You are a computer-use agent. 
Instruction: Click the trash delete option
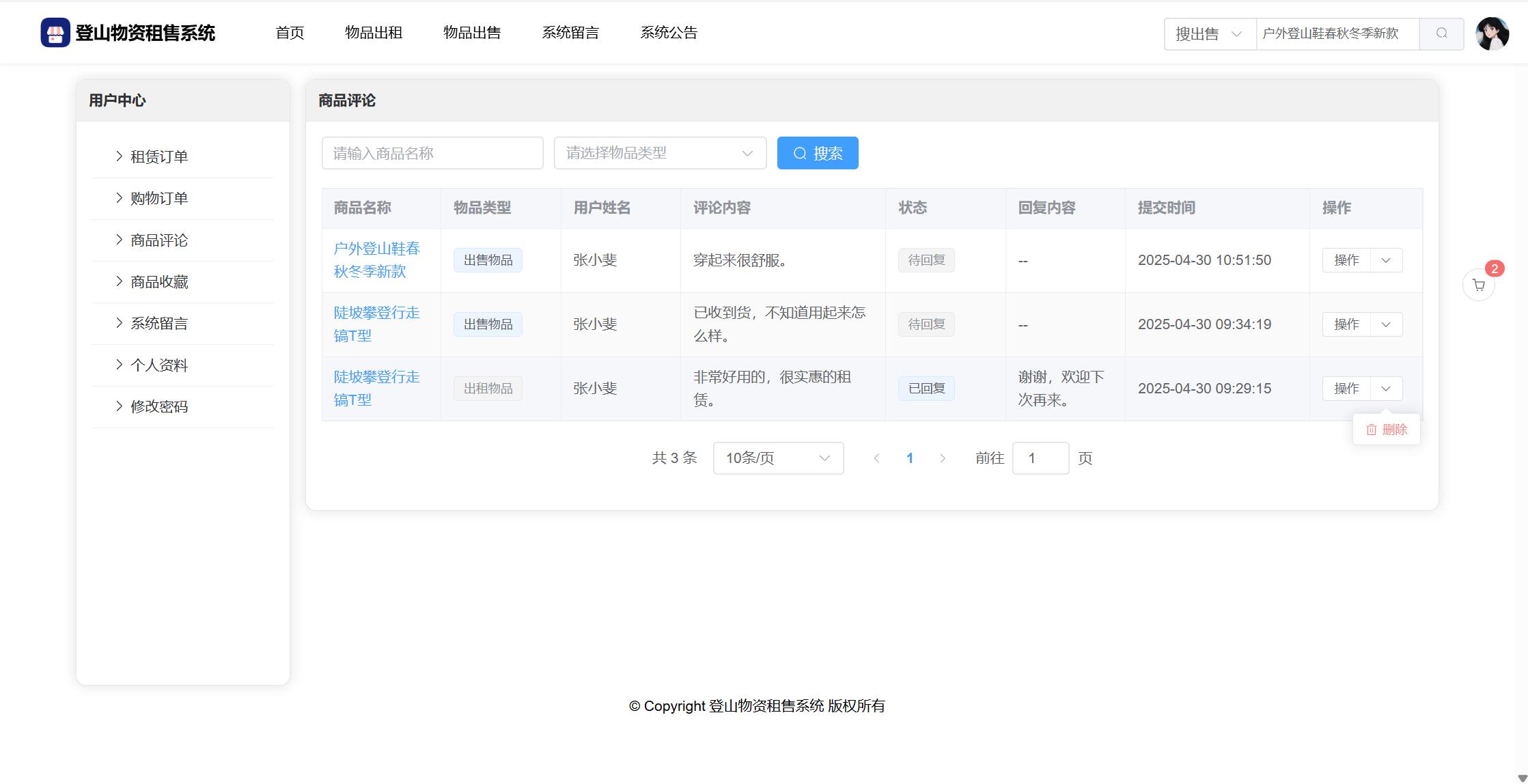[x=1386, y=430]
